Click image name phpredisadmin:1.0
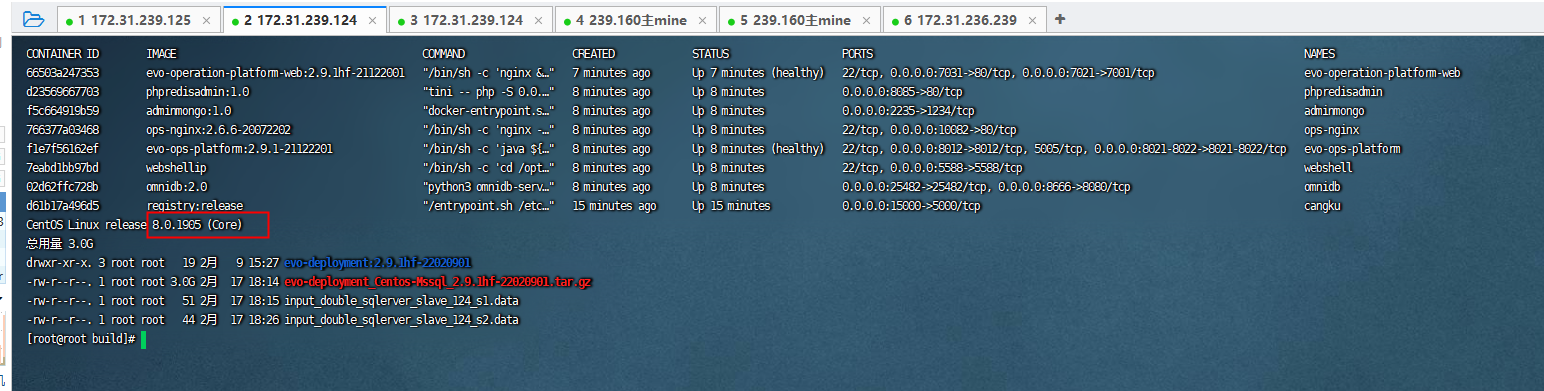The image size is (1544, 391). 198,92
